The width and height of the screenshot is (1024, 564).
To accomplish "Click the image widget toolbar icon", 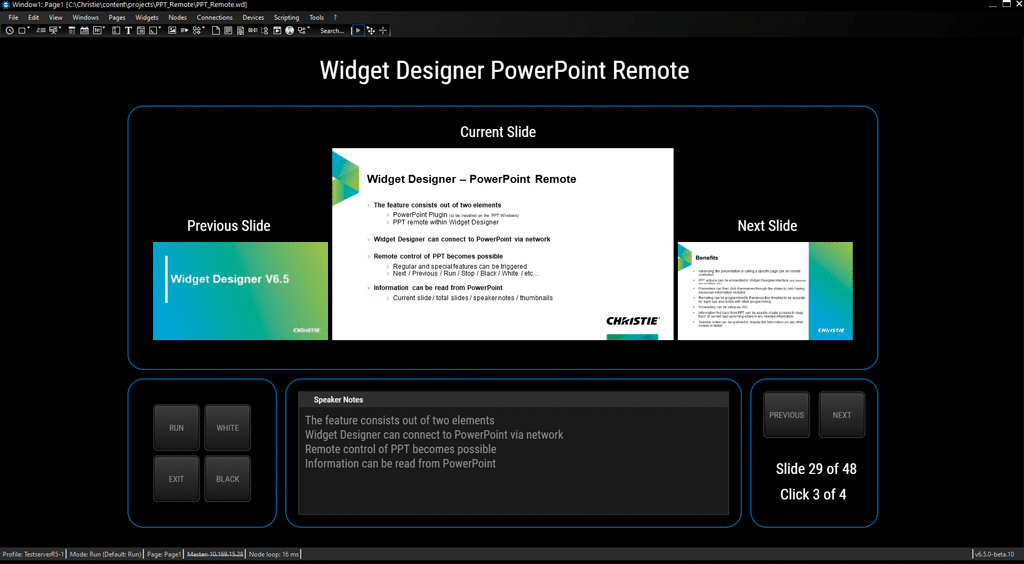I will [171, 31].
